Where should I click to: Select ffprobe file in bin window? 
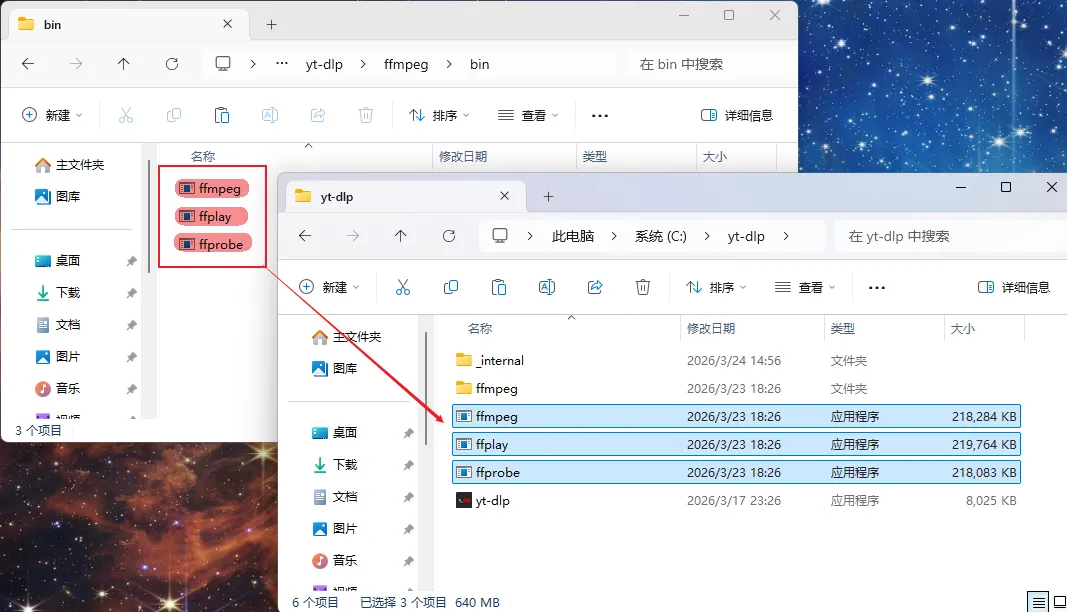coord(214,244)
